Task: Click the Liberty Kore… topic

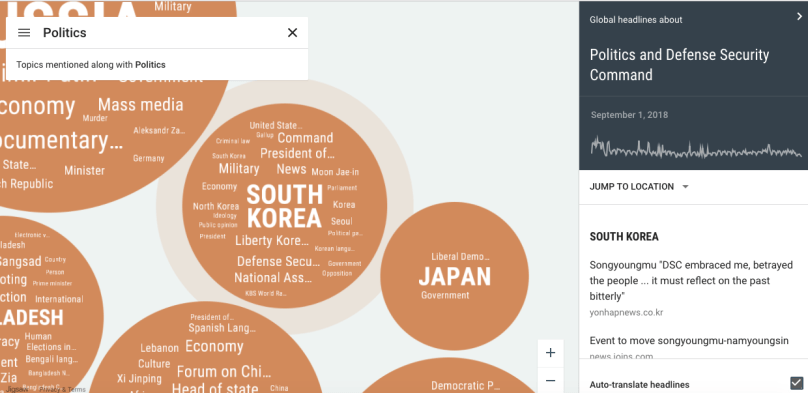Action: click(272, 241)
